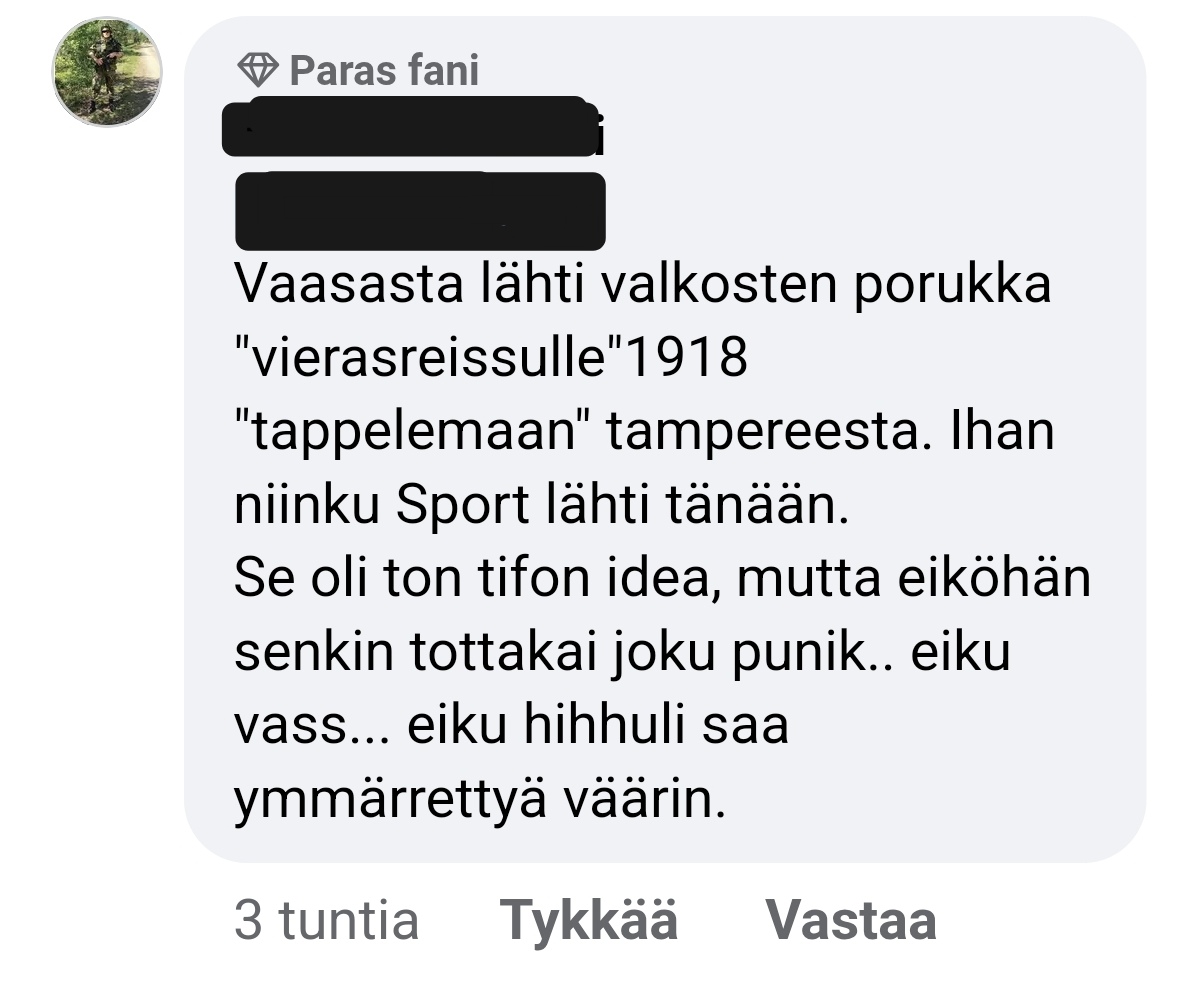Open the 3 tuntia timestamp

pyautogui.click(x=327, y=921)
